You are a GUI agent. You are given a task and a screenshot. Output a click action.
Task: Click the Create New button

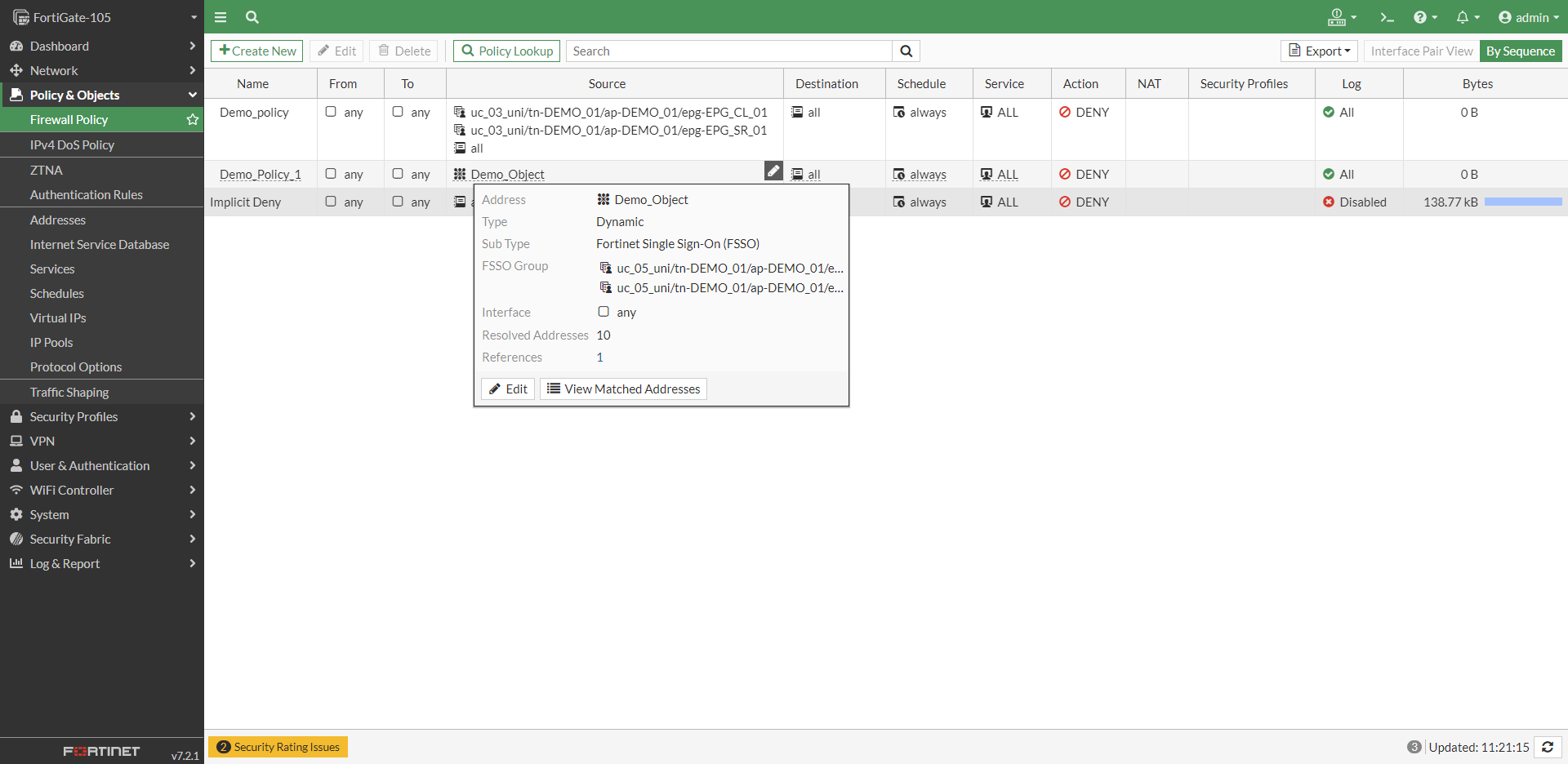tap(257, 51)
